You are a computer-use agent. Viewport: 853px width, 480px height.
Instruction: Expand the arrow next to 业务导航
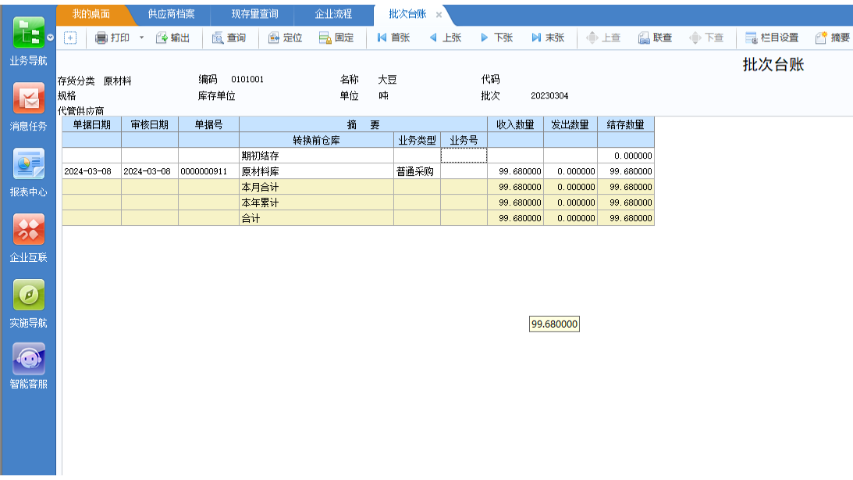click(50, 38)
